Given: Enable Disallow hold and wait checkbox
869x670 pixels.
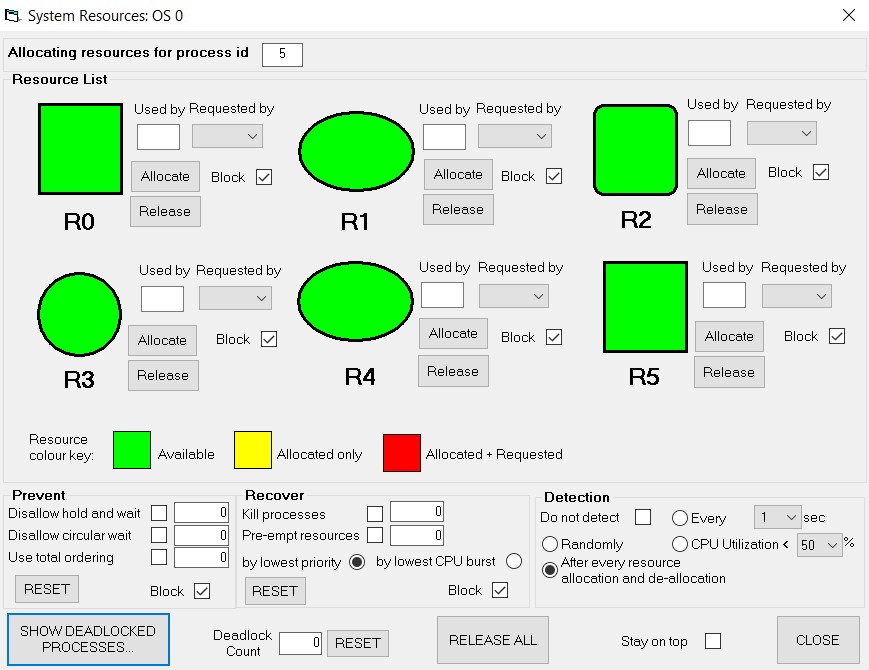Looking at the screenshot, I should (x=159, y=513).
